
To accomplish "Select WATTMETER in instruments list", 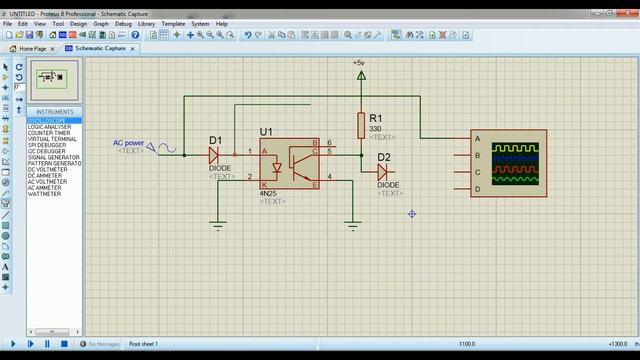I will (44, 194).
